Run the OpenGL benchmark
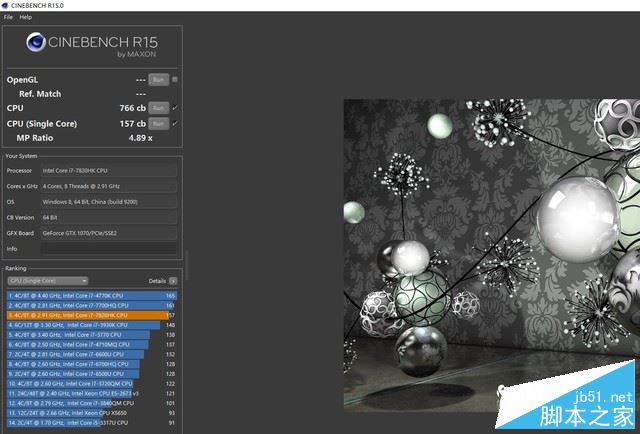This screenshot has height=434, width=640. pyautogui.click(x=158, y=80)
